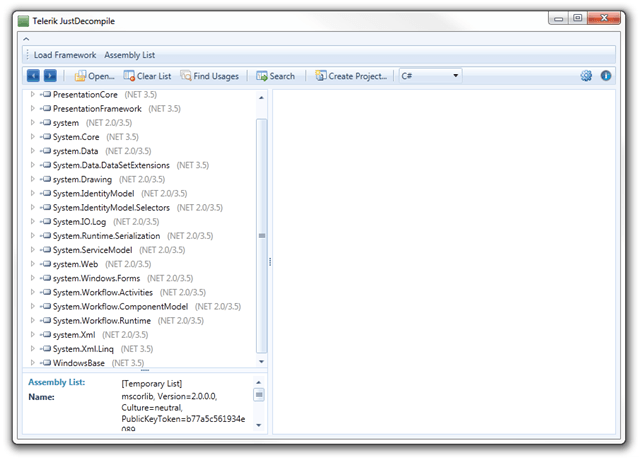Expand the System.Core assembly node
The image size is (640, 460).
click(33, 137)
